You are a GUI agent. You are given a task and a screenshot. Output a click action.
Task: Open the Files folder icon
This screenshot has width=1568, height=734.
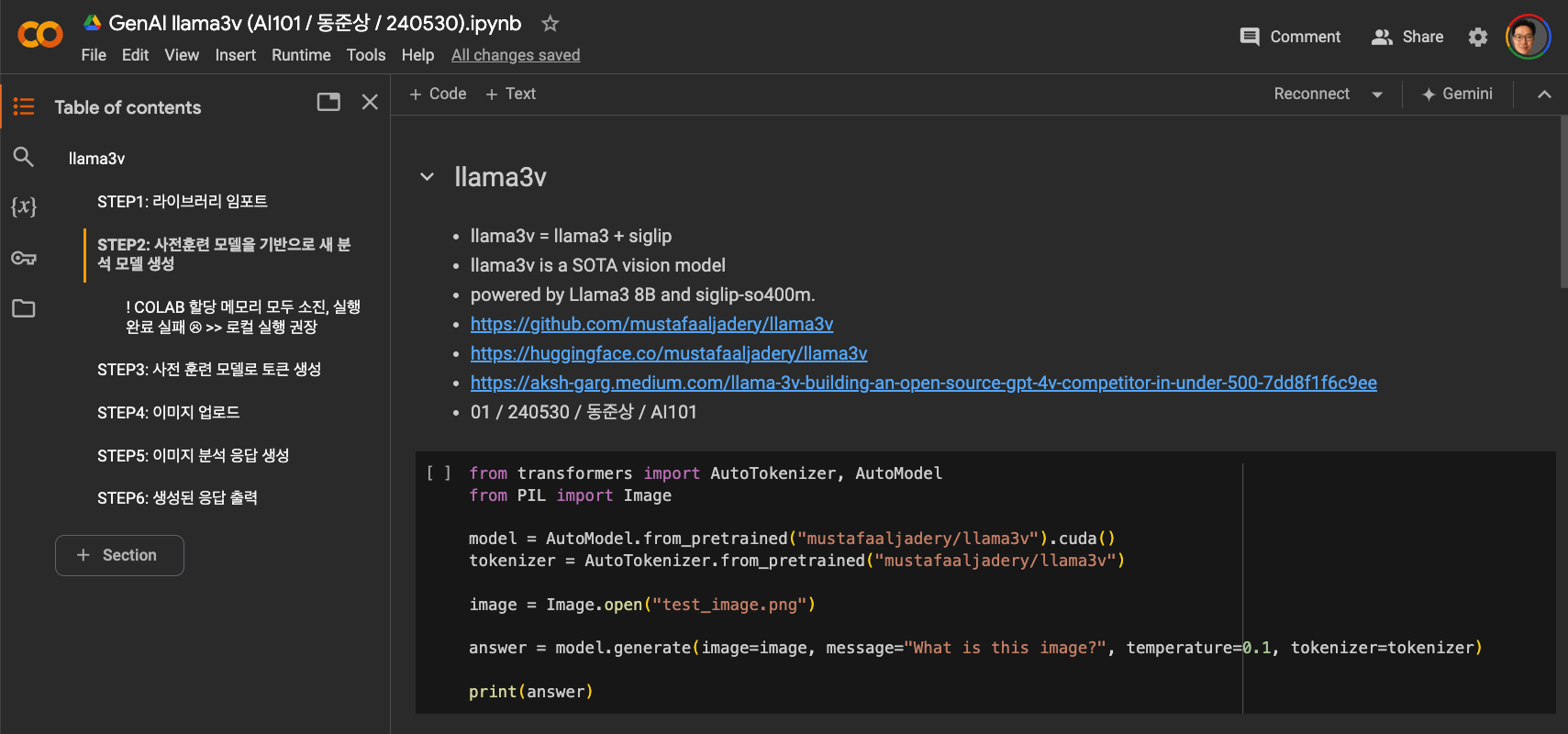coord(24,308)
